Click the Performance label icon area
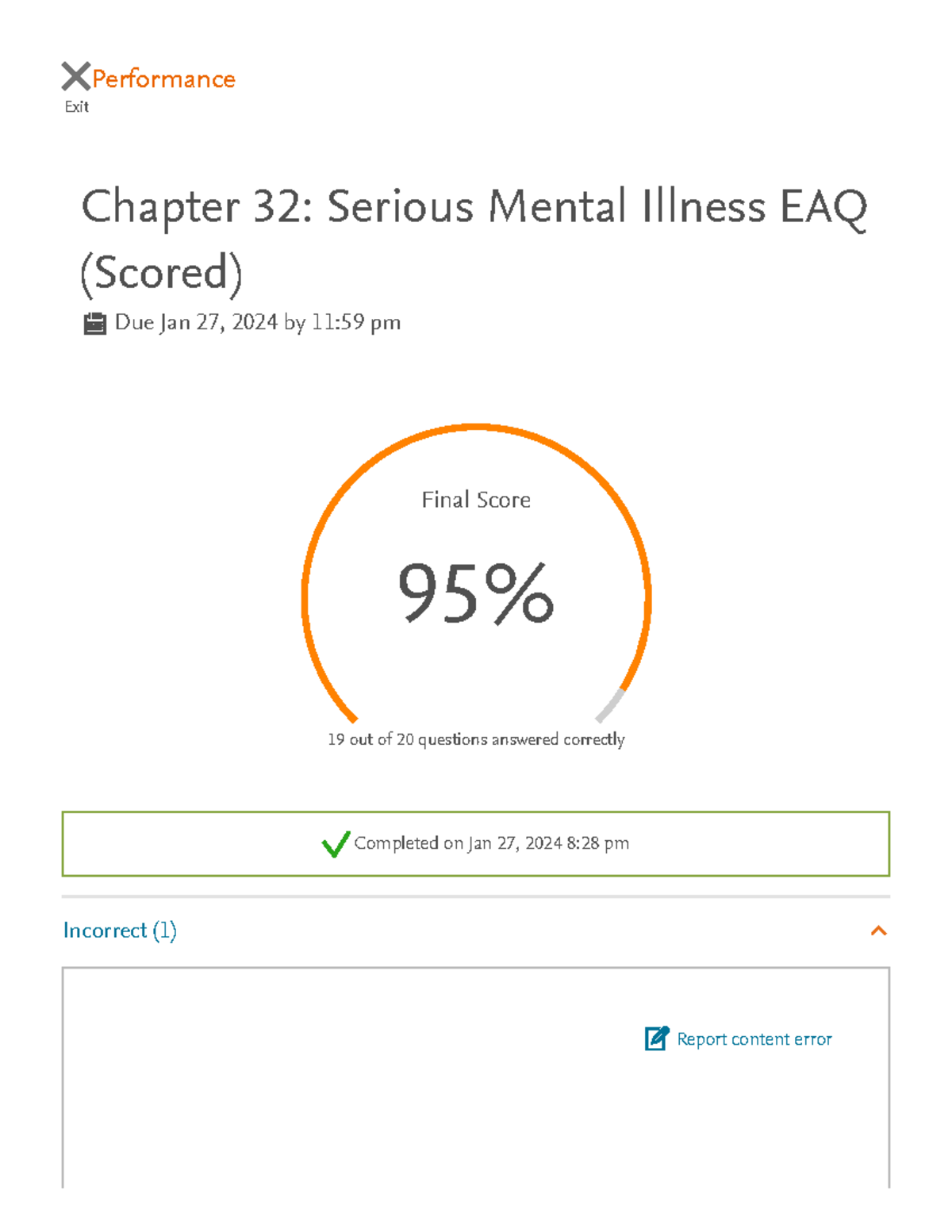The width and height of the screenshot is (952, 1232). click(163, 79)
